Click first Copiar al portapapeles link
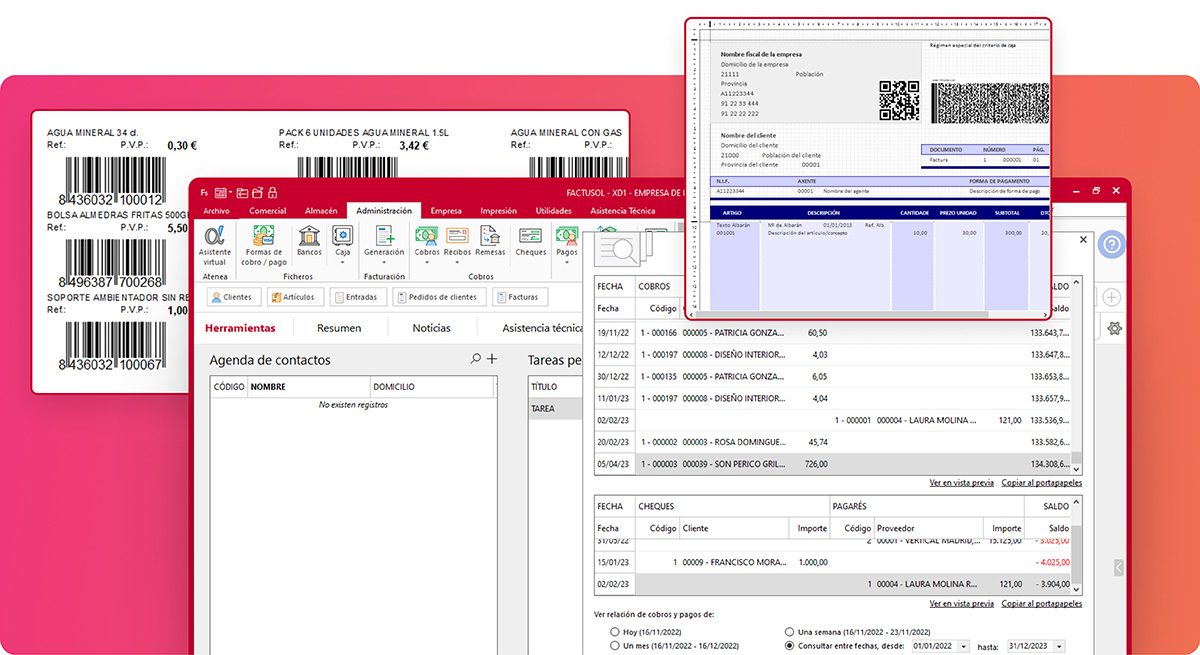Image resolution: width=1200 pixels, height=655 pixels. [x=1041, y=483]
